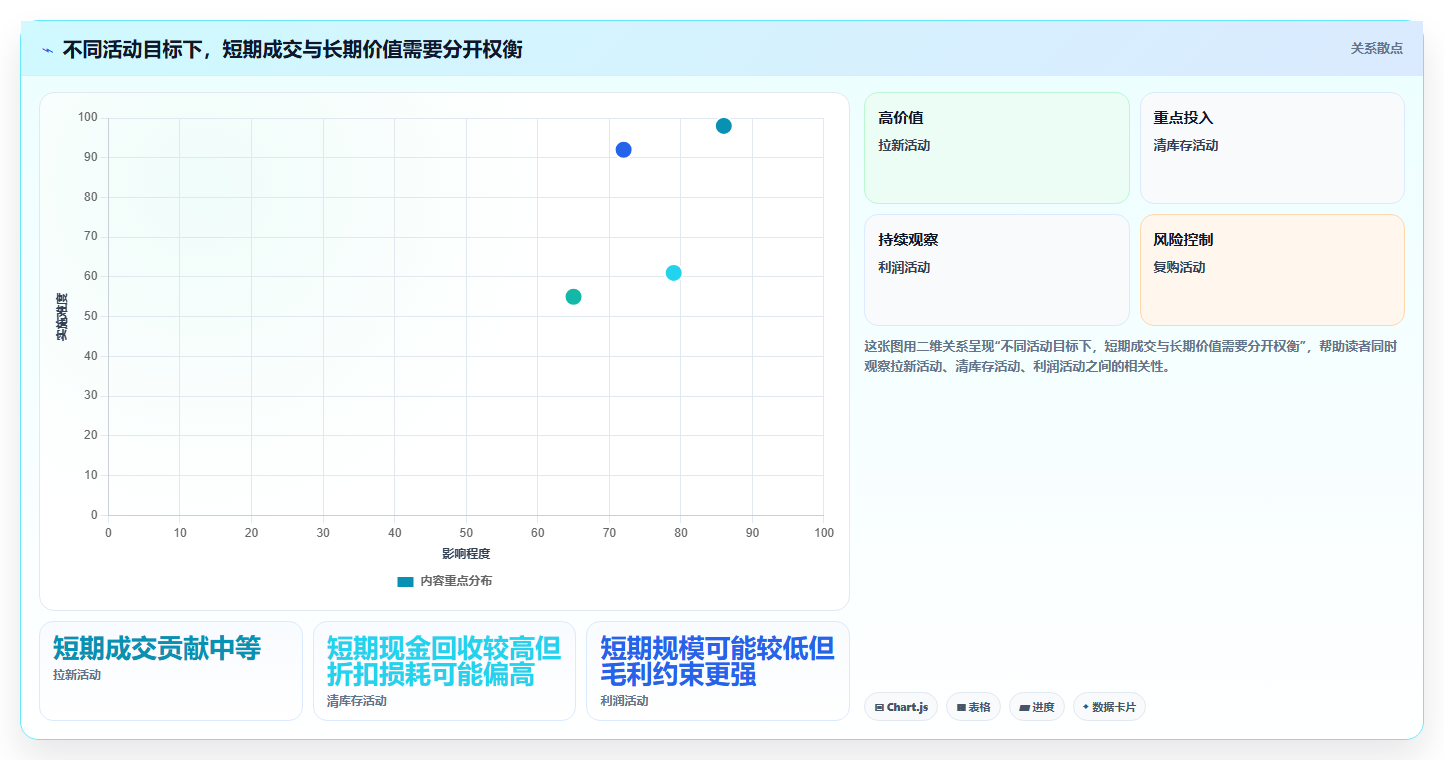The width and height of the screenshot is (1444, 760).
Task: Select the green scatter point near 55
Action: (x=573, y=297)
